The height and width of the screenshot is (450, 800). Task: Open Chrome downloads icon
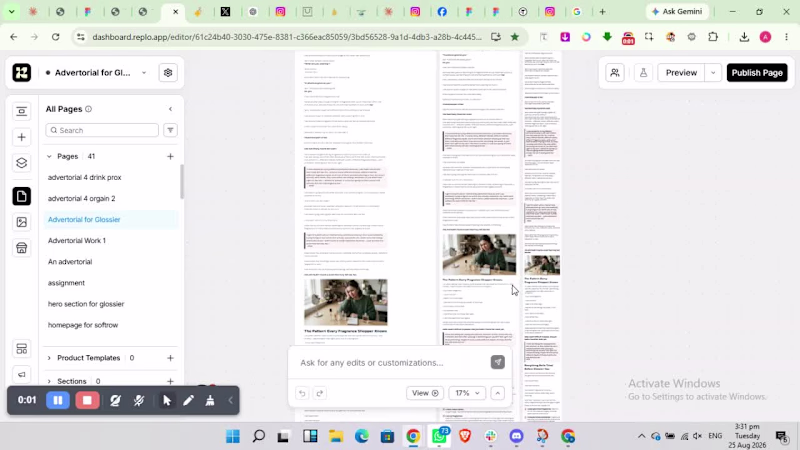(x=744, y=37)
